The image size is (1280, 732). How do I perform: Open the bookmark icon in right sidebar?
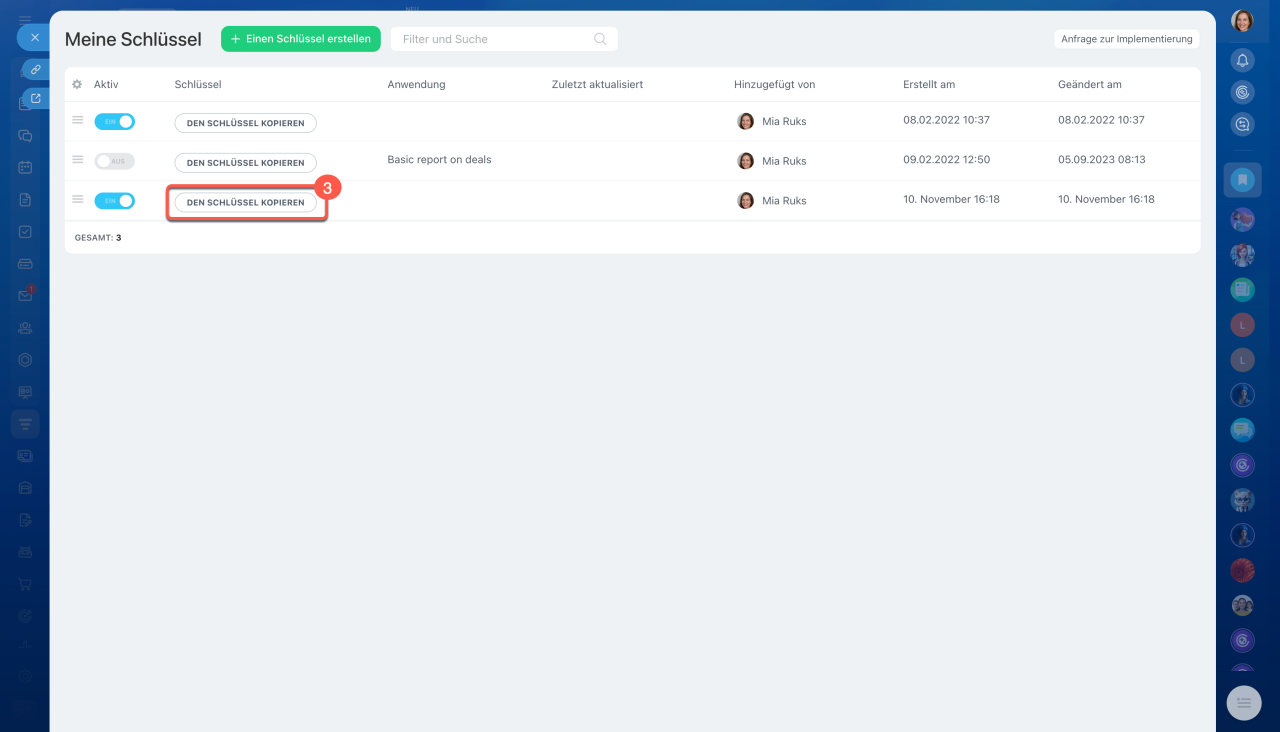(1242, 180)
